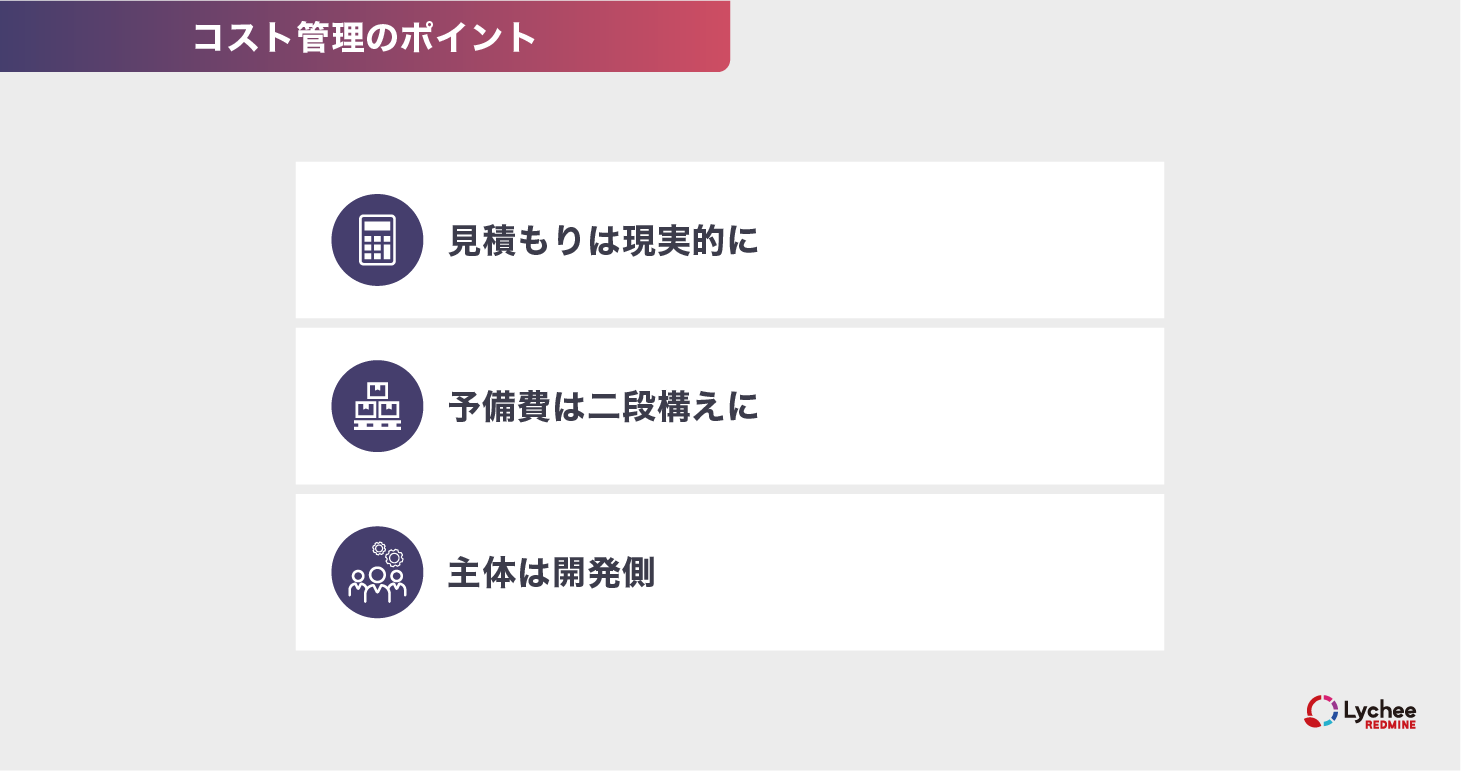Image resolution: width=1461 pixels, height=772 pixels.
Task: Click the word "予備費" in the second card
Action: click(498, 407)
